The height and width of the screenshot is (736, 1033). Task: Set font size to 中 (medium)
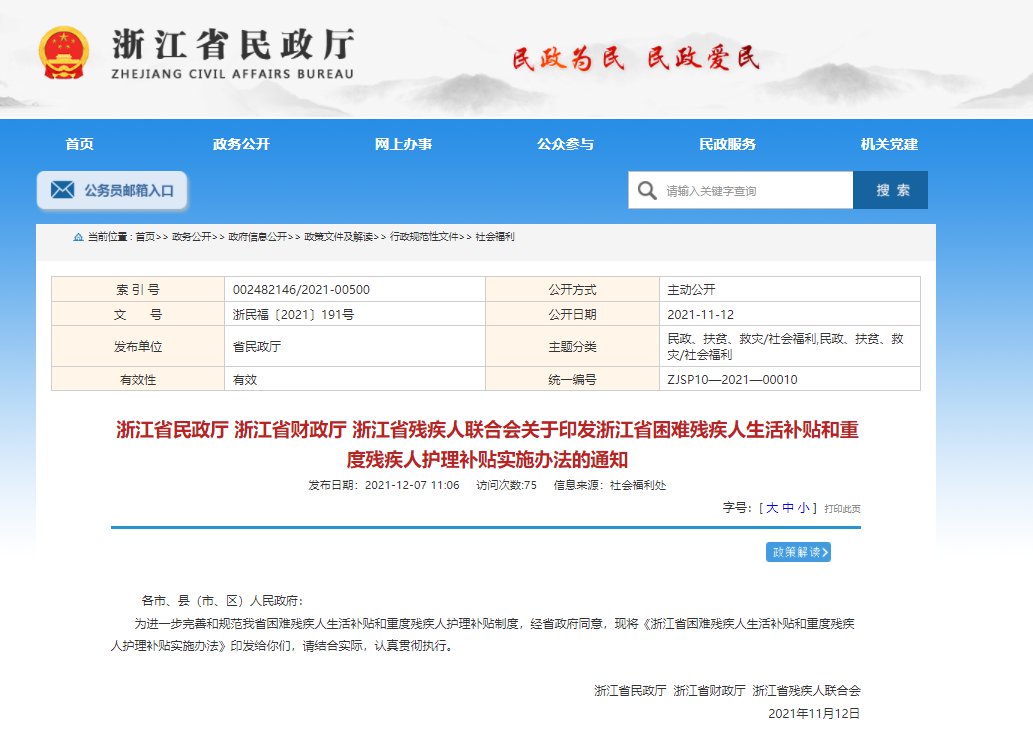pyautogui.click(x=788, y=508)
